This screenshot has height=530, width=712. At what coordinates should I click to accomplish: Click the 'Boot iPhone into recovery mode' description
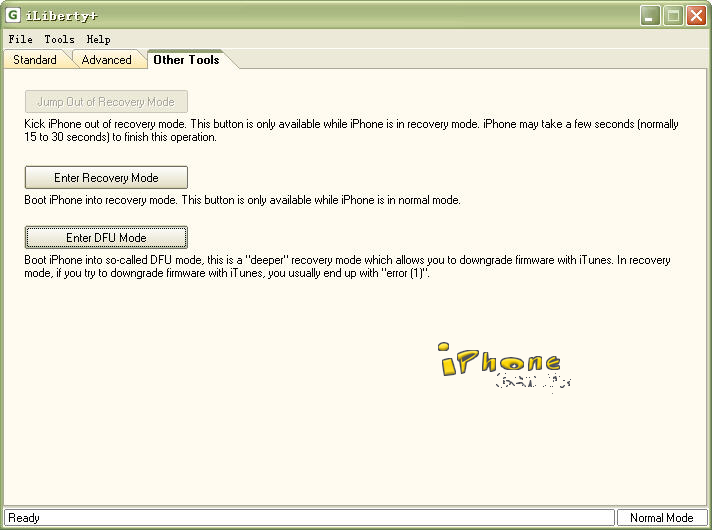coord(242,200)
